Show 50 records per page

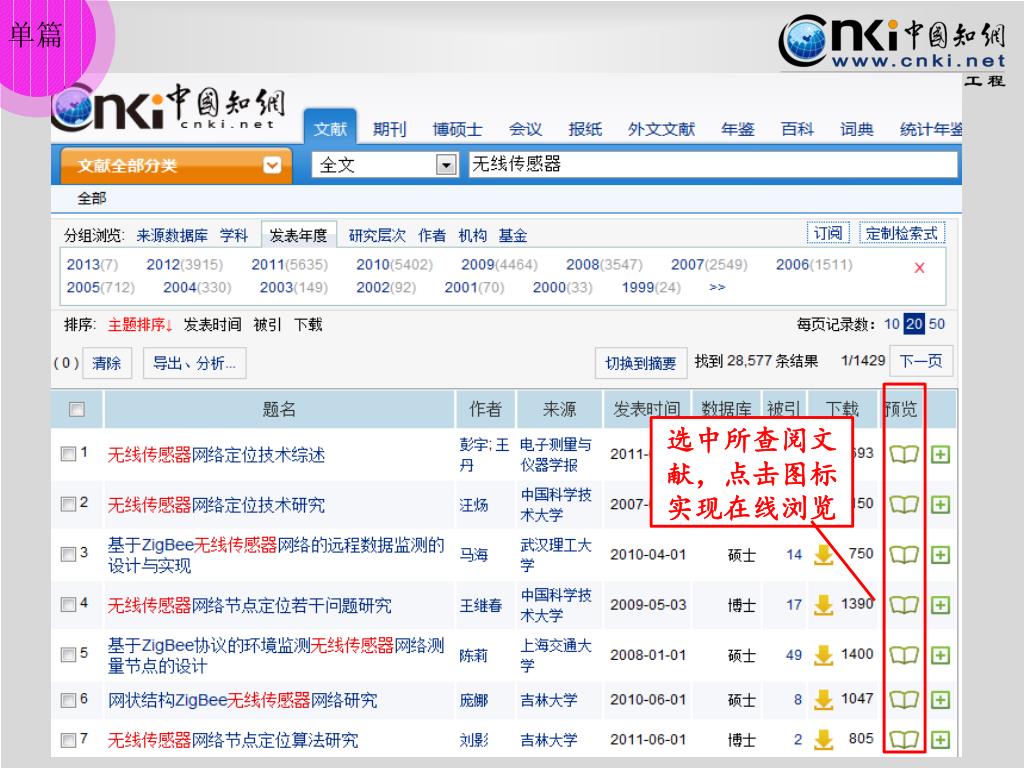click(x=936, y=324)
